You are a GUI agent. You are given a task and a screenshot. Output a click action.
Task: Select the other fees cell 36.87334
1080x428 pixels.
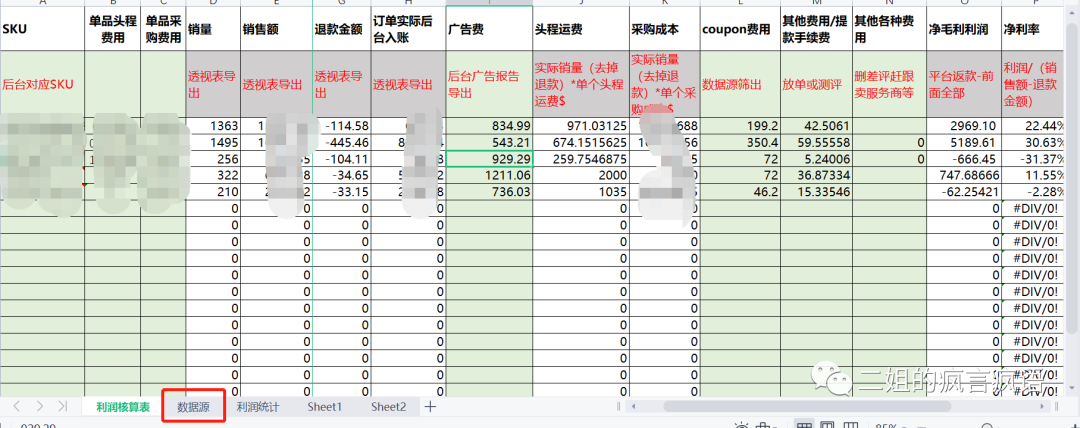(816, 176)
